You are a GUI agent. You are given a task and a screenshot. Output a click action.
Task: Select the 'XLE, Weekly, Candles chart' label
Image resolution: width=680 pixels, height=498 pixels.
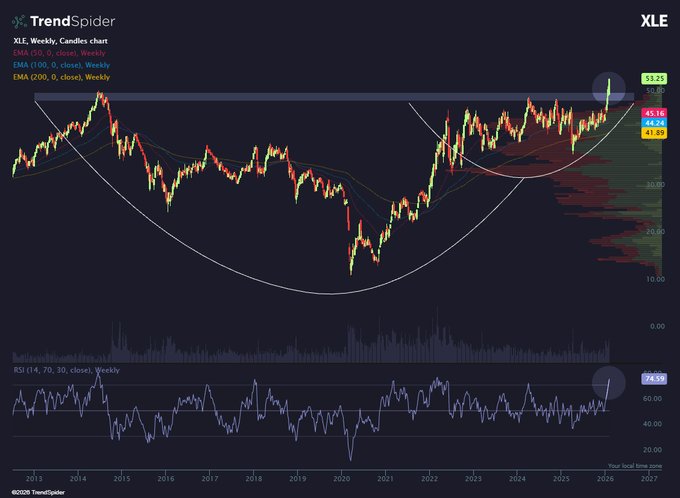click(60, 41)
